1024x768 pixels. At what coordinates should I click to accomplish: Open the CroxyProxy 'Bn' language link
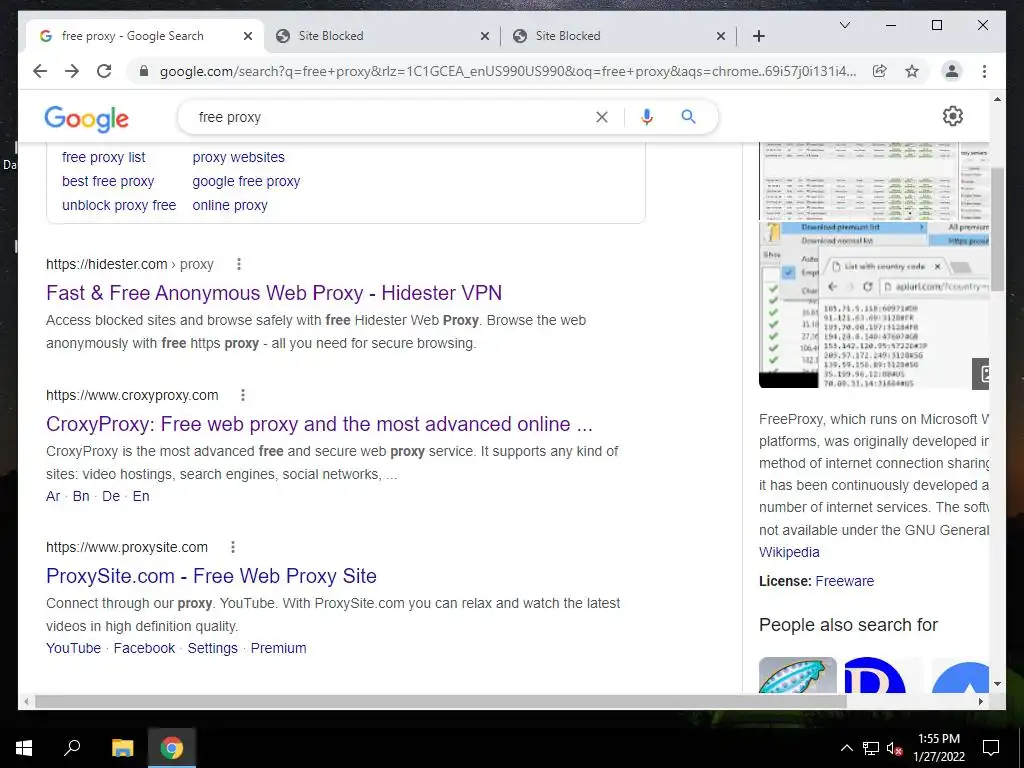(x=81, y=496)
